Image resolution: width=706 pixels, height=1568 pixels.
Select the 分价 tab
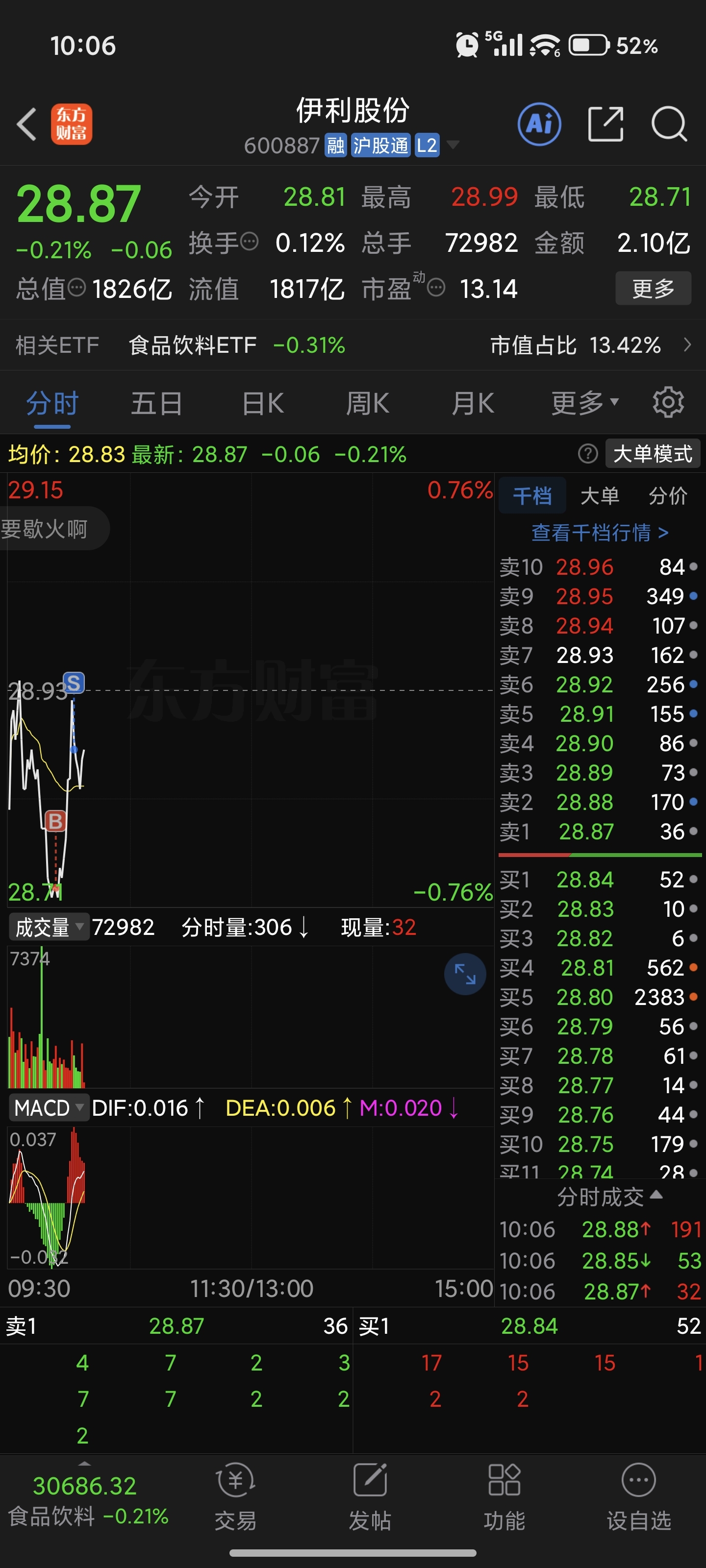pyautogui.click(x=668, y=495)
